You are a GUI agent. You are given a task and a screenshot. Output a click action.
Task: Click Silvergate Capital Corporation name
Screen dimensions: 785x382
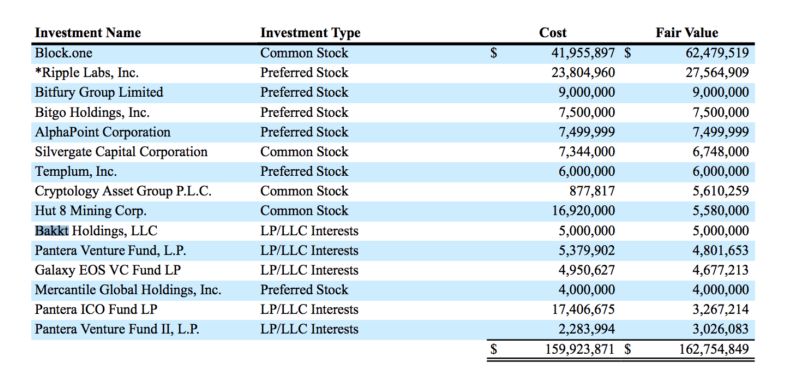[x=121, y=152]
